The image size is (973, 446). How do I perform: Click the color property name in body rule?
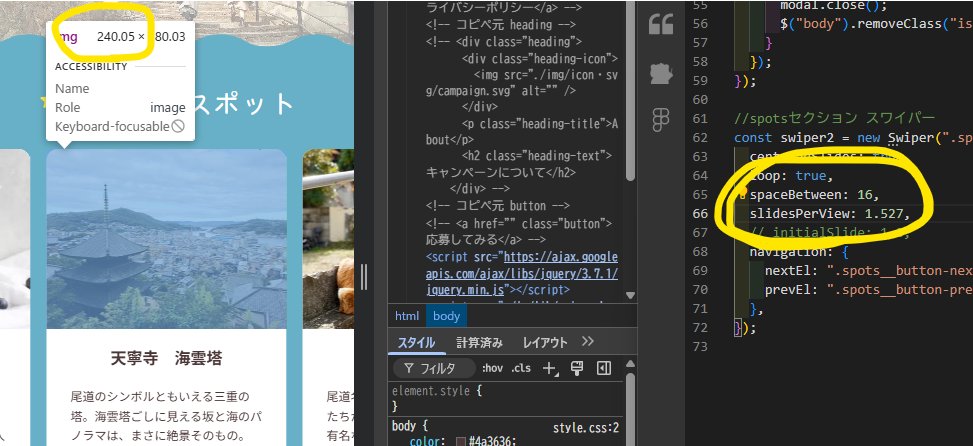click(426, 442)
